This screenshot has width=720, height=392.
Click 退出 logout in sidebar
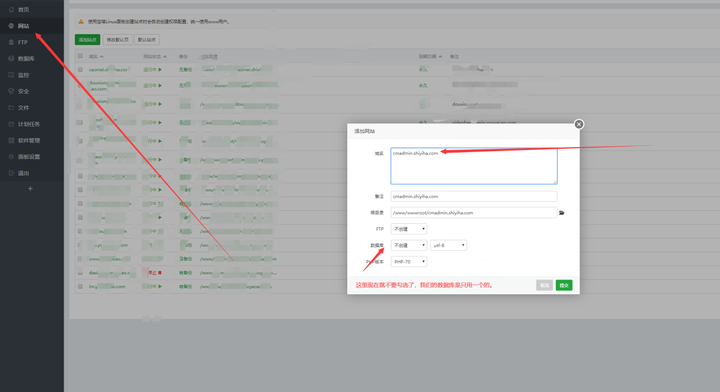click(19, 173)
